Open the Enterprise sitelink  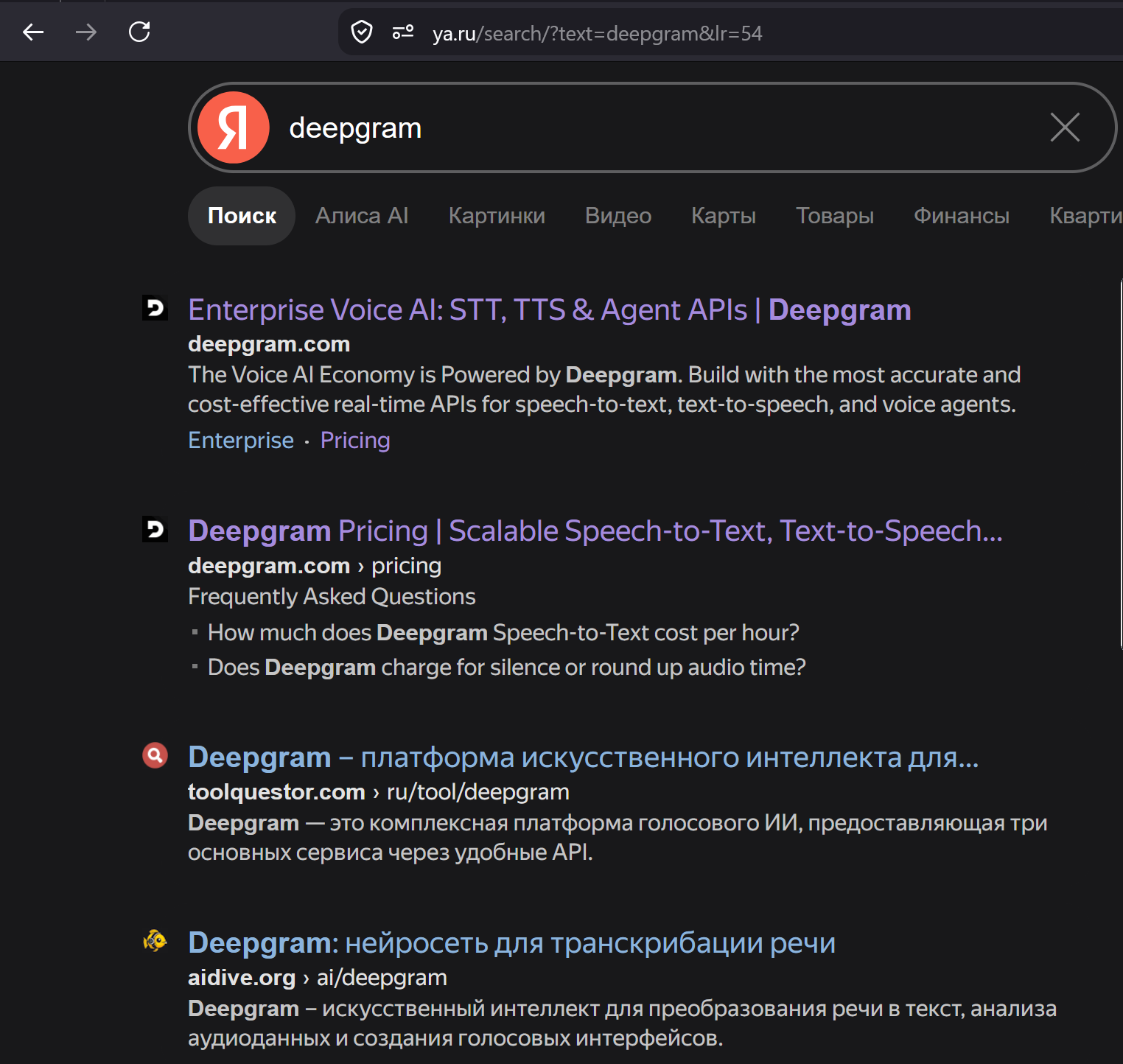pos(241,440)
